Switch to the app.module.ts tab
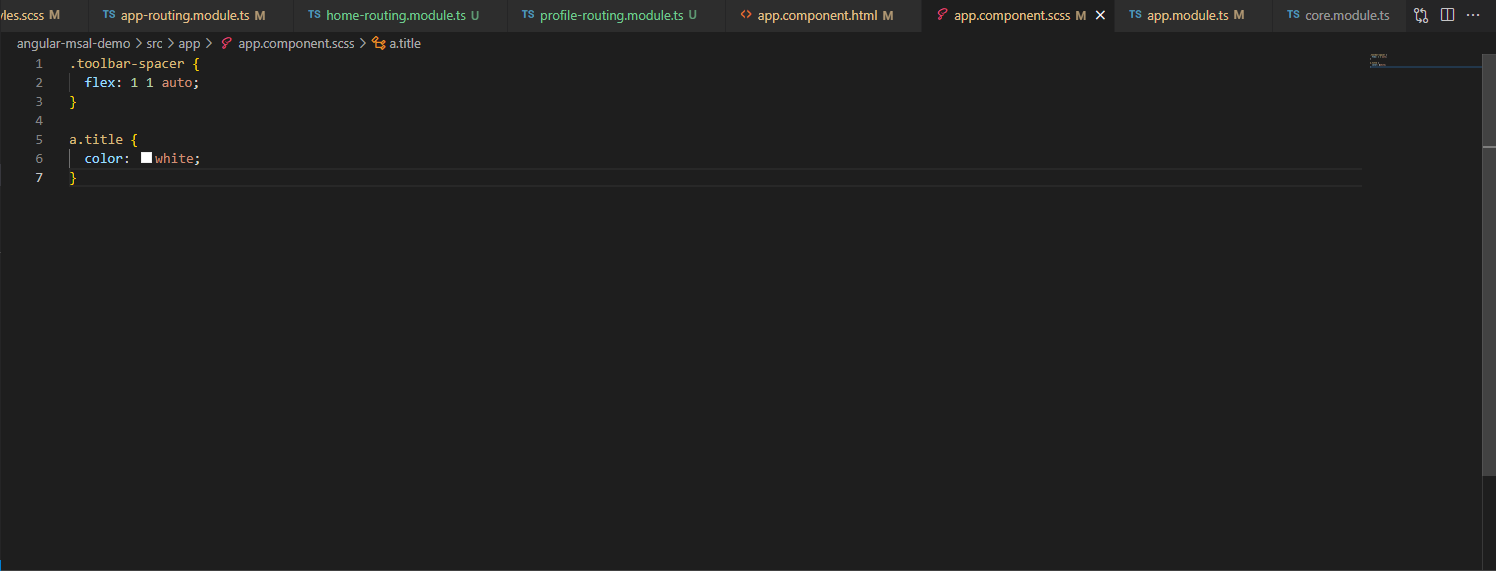This screenshot has height=571, width=1496. point(1187,16)
